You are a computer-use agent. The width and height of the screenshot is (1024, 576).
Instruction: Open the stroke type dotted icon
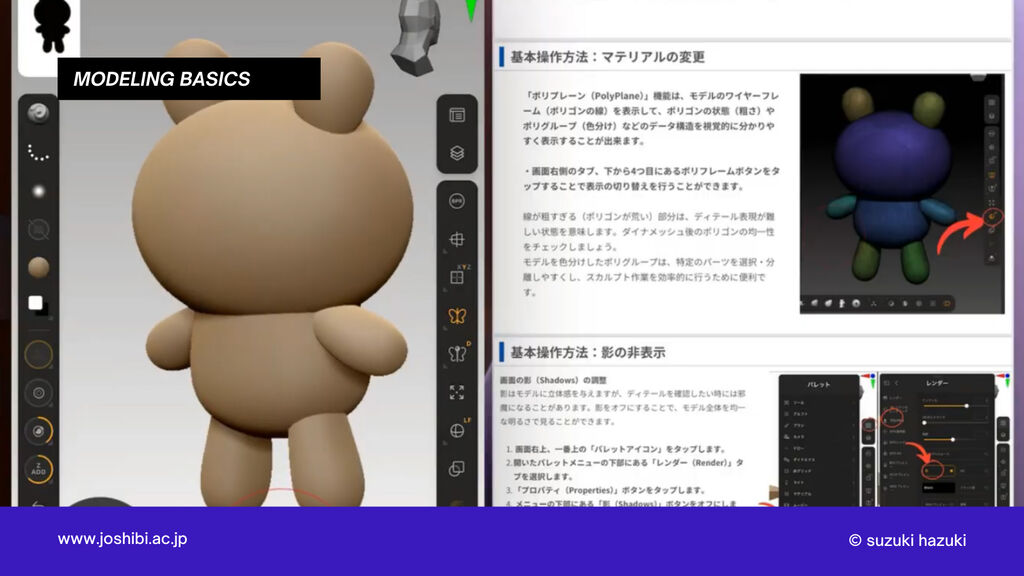[39, 152]
